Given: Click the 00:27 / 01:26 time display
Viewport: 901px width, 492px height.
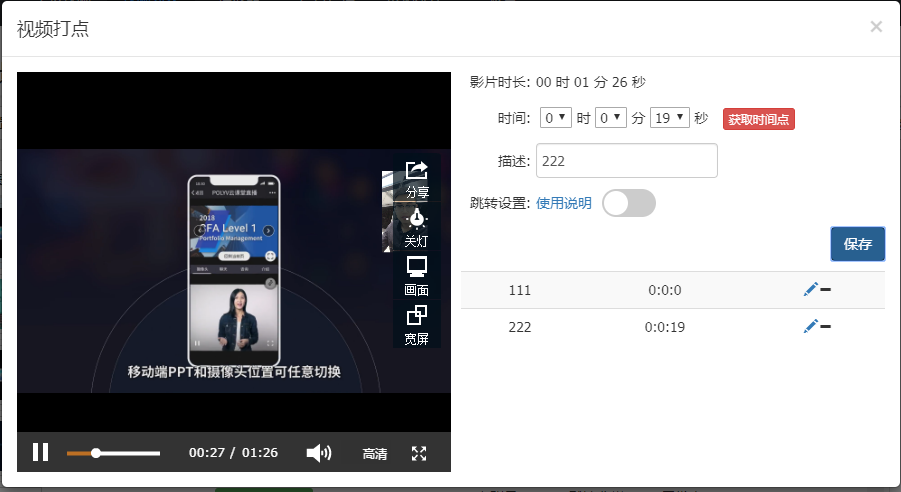Looking at the screenshot, I should coord(233,453).
